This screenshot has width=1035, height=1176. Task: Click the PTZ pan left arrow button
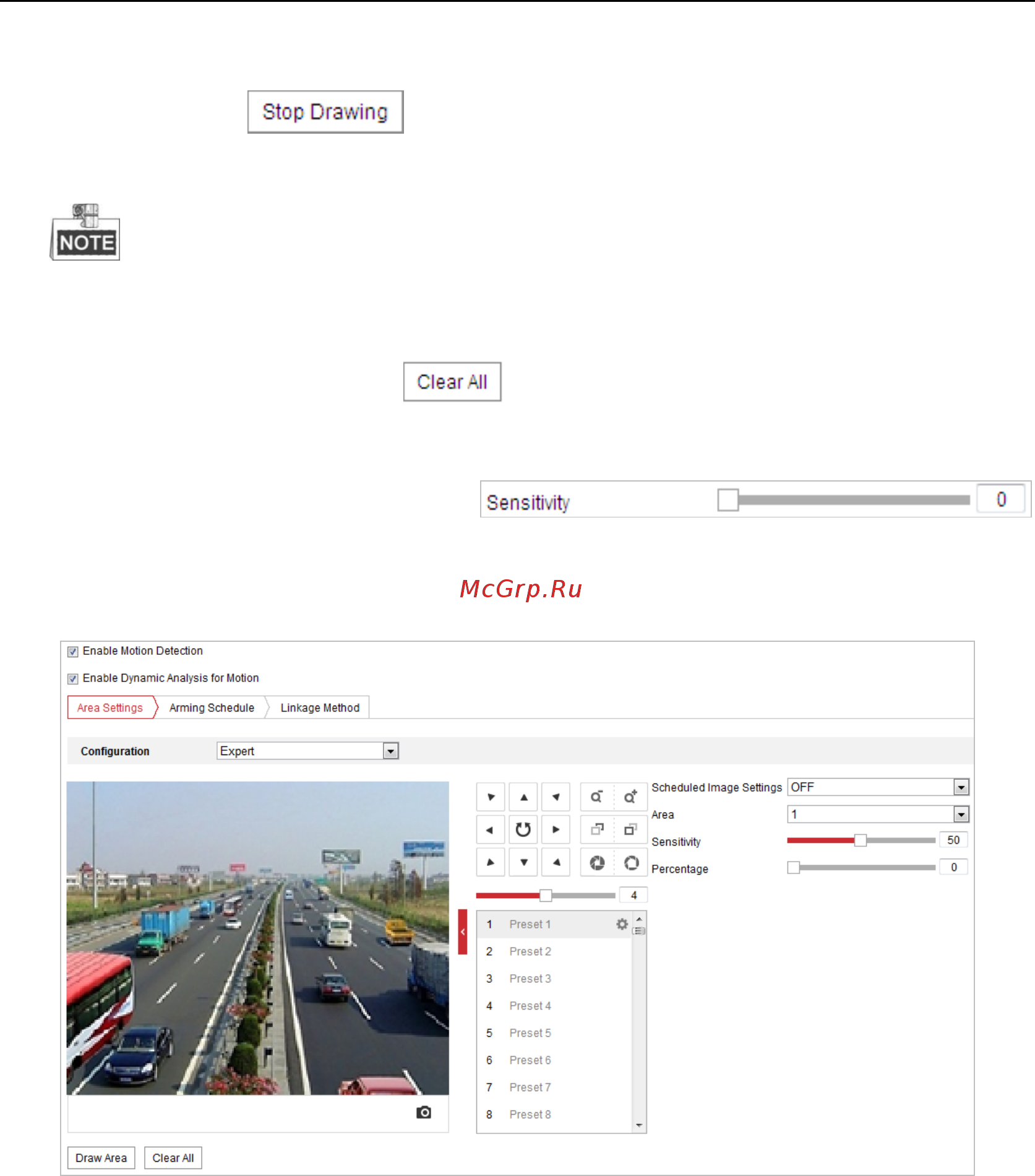click(x=491, y=830)
